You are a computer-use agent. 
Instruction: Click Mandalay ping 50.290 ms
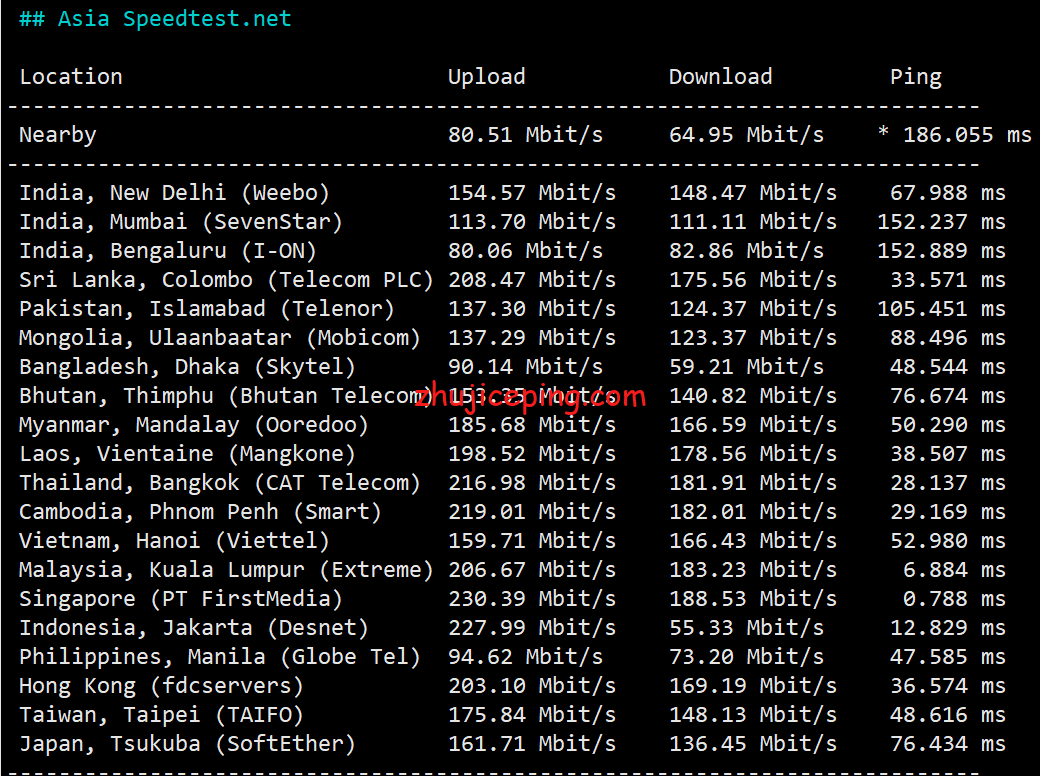tap(948, 425)
